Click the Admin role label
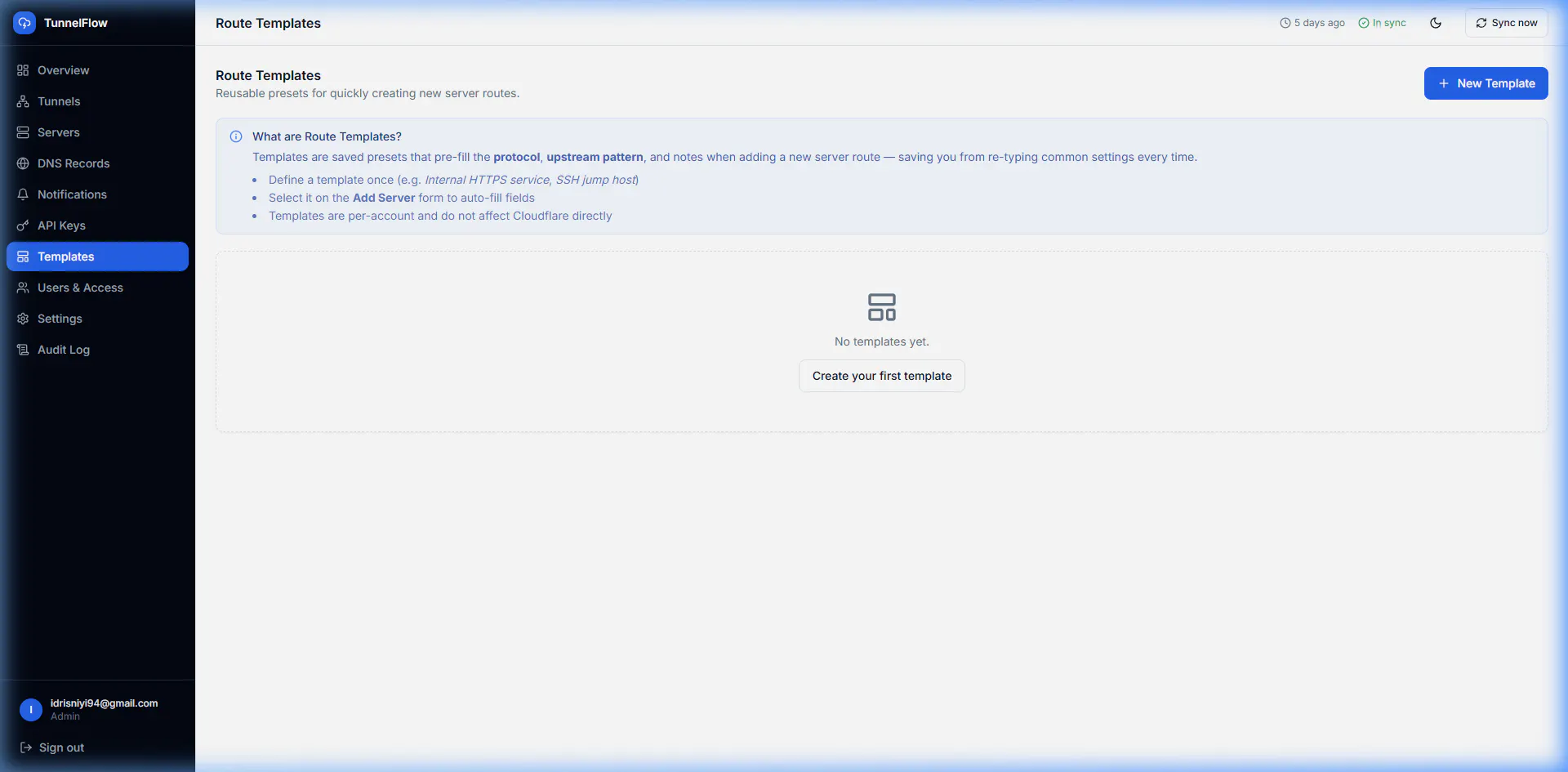 pyautogui.click(x=65, y=716)
